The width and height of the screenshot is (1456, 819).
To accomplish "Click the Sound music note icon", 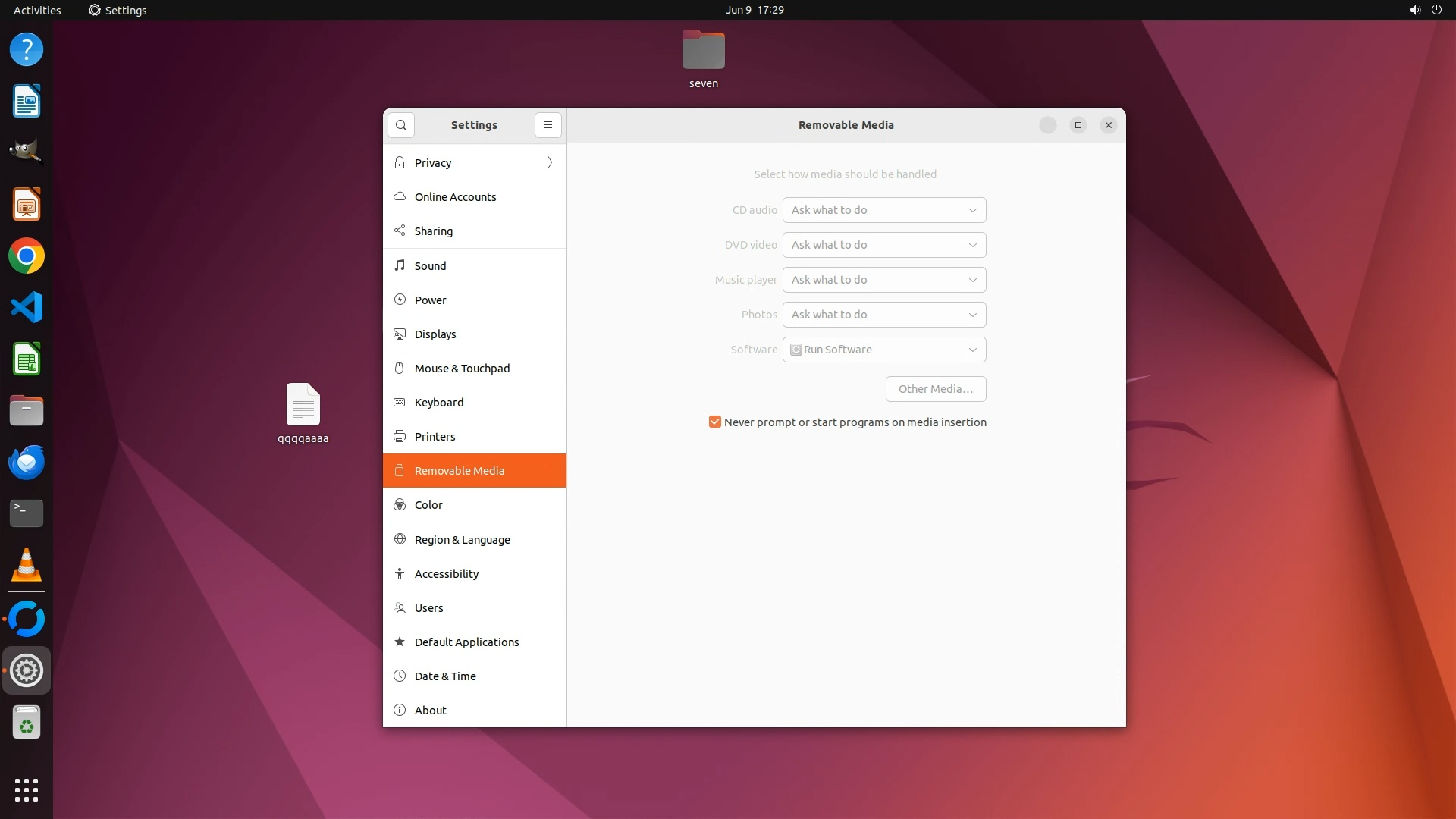I will coord(400,265).
